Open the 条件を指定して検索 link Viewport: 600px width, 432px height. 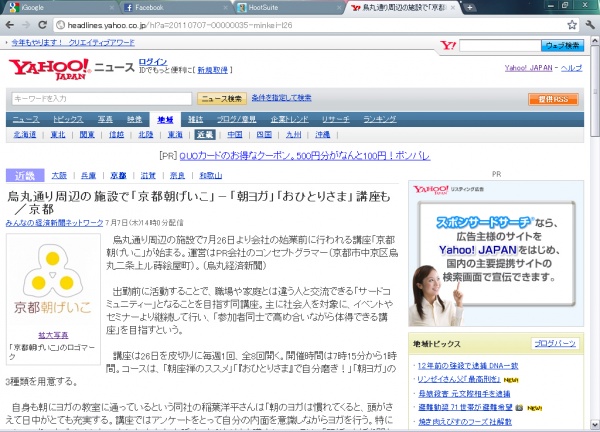click(281, 98)
